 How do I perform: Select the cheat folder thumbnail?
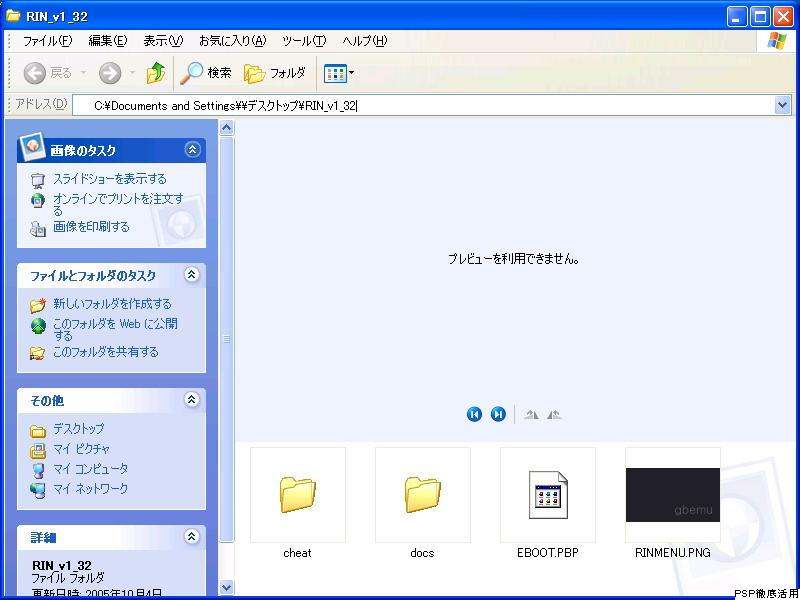click(x=298, y=495)
